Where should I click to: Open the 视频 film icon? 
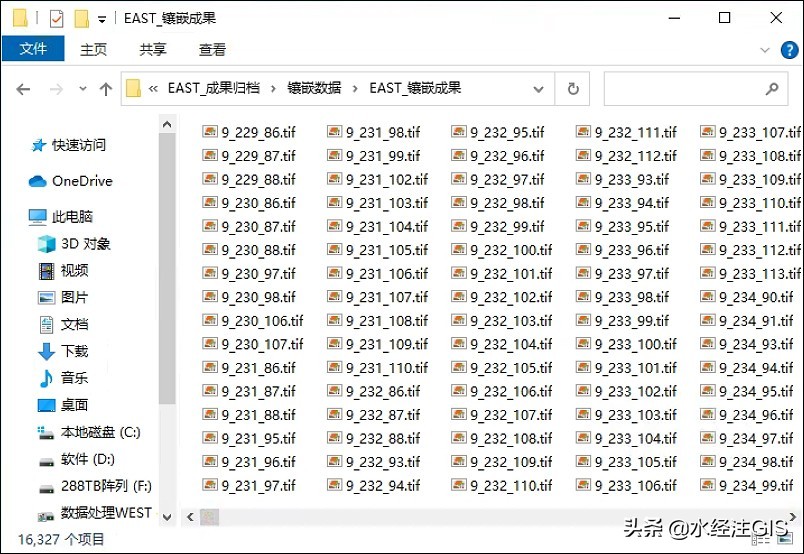(x=47, y=271)
